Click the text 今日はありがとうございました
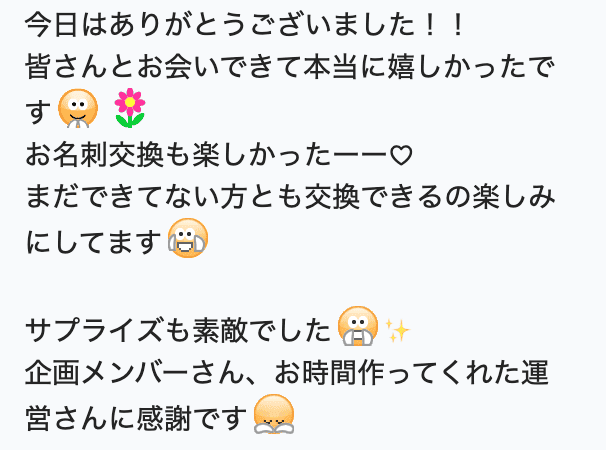This screenshot has height=450, width=606. (220, 26)
